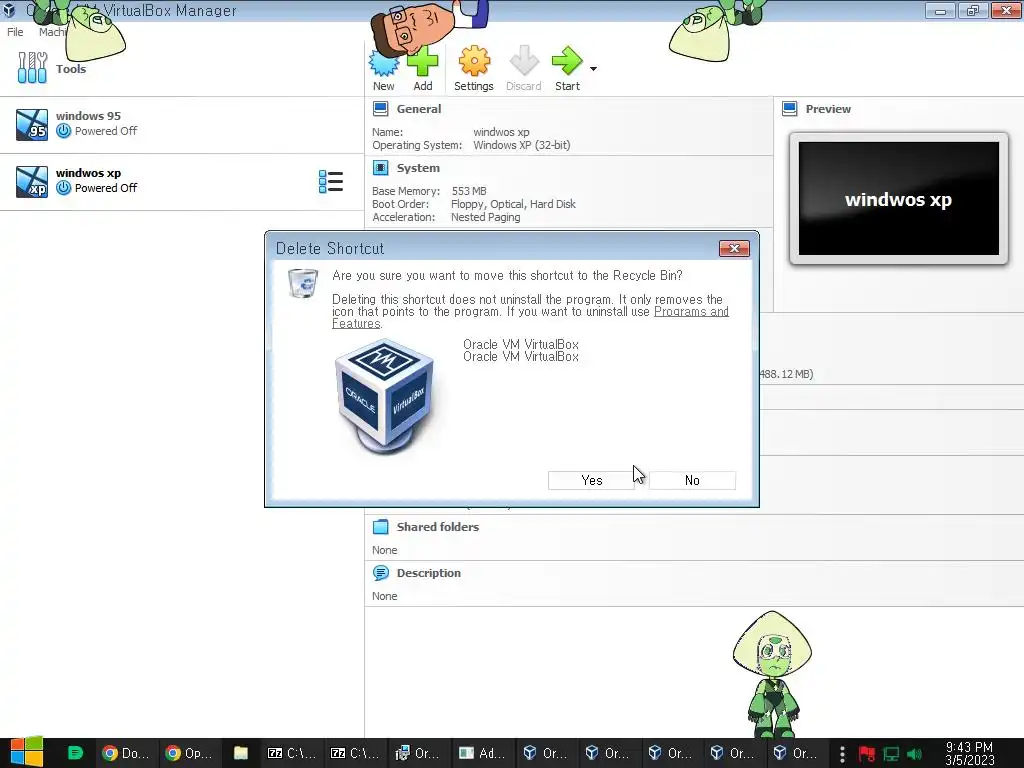This screenshot has width=1024, height=768.
Task: Open the File menu
Action: point(15,32)
